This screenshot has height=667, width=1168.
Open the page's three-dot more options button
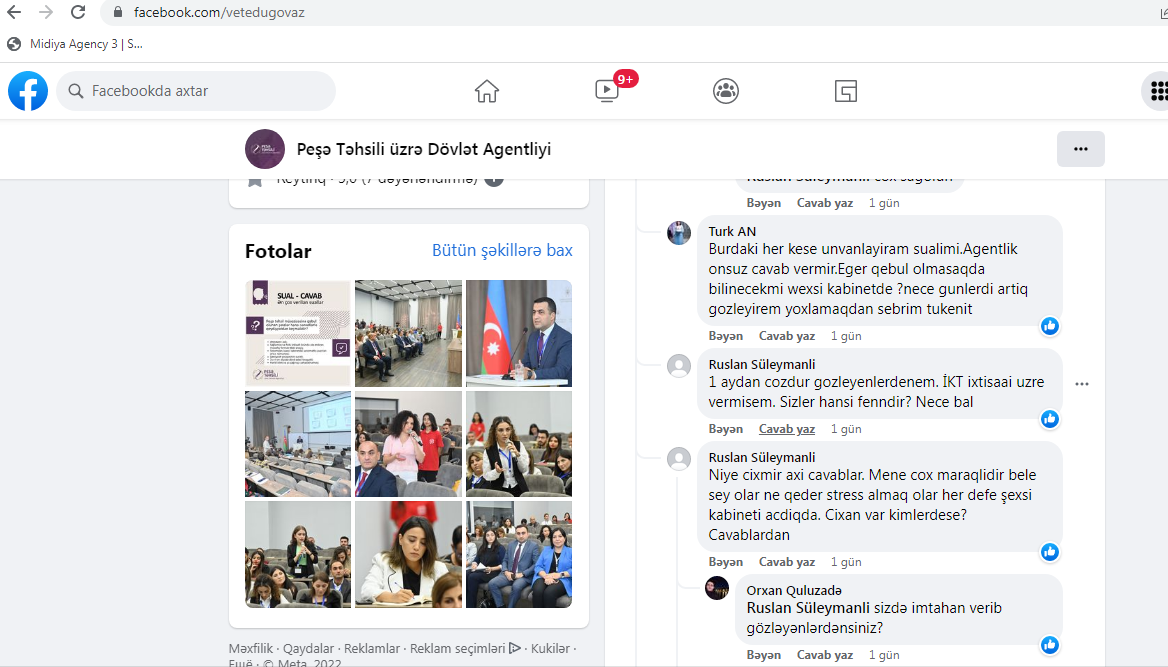coord(1081,149)
